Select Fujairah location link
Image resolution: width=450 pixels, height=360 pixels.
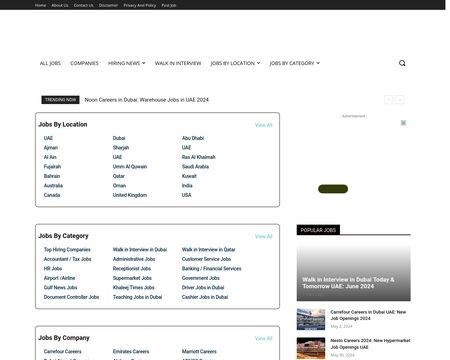point(52,167)
